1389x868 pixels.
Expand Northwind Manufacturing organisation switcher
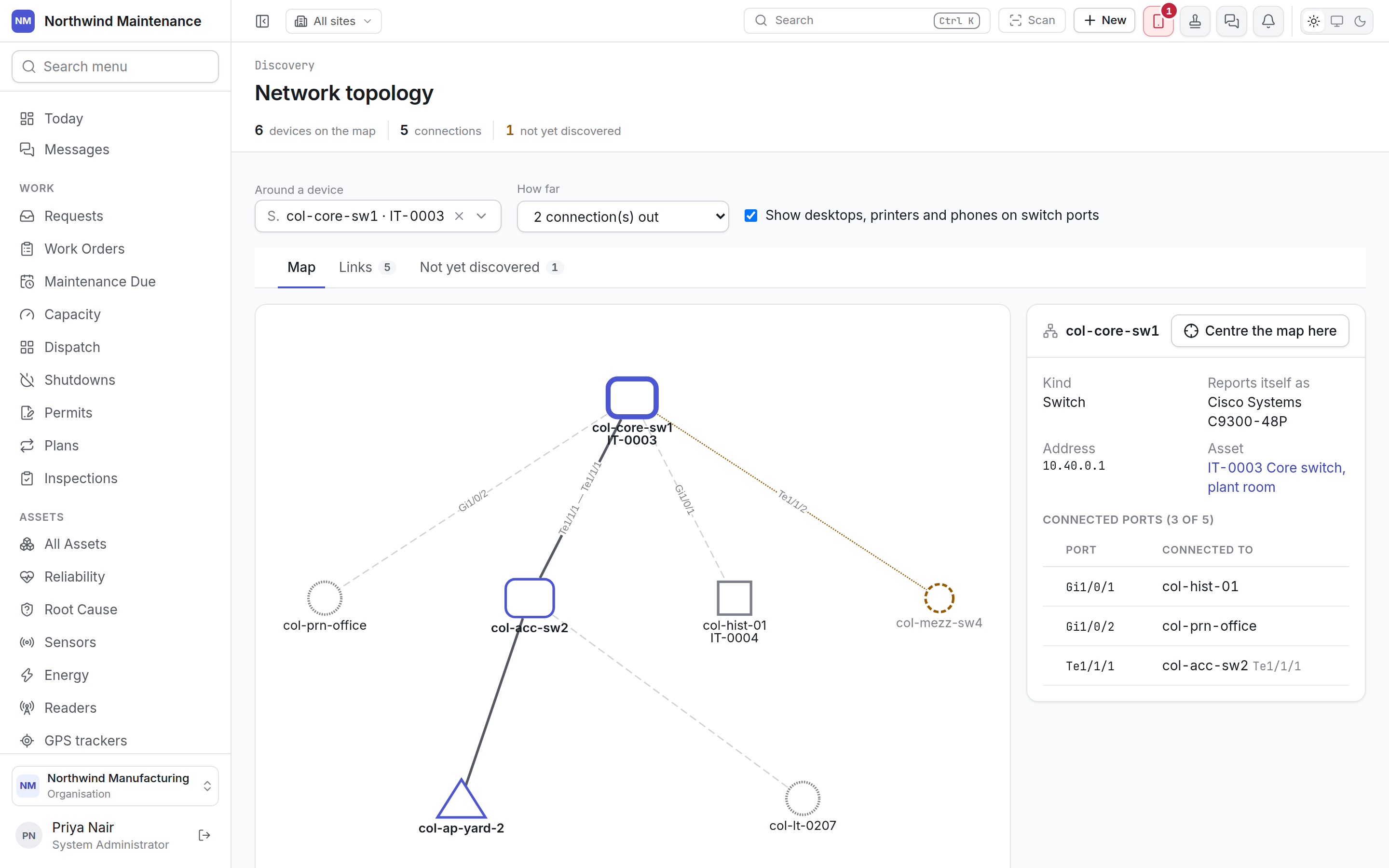point(115,786)
